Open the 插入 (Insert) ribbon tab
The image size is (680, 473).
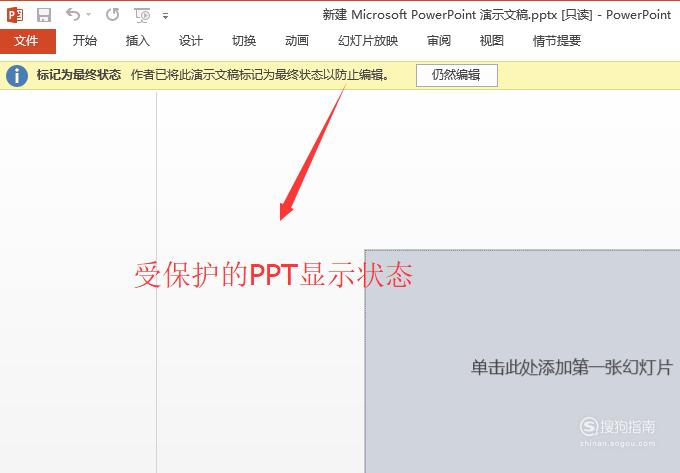[137, 41]
